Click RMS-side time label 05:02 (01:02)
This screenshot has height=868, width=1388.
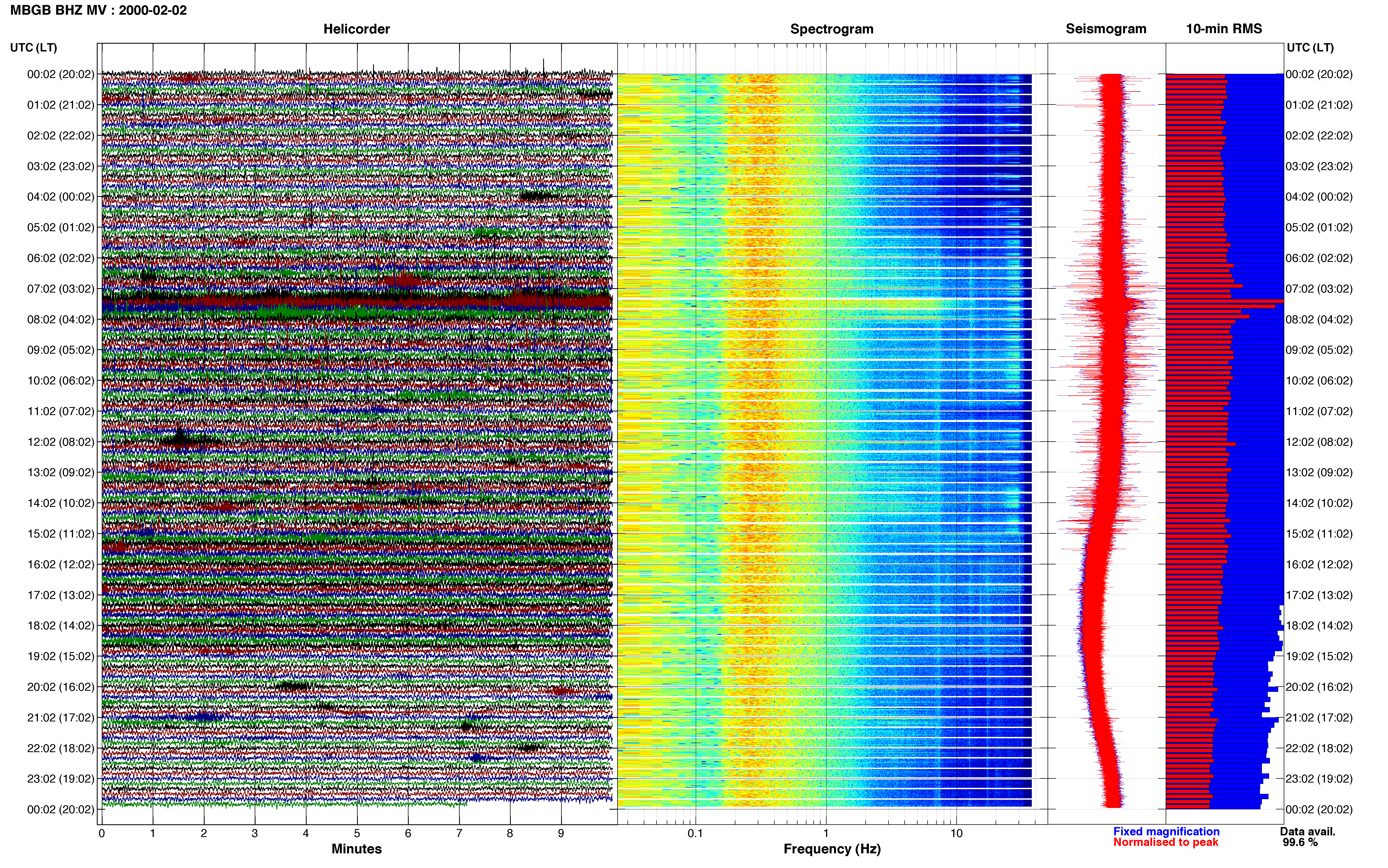pyautogui.click(x=1319, y=227)
